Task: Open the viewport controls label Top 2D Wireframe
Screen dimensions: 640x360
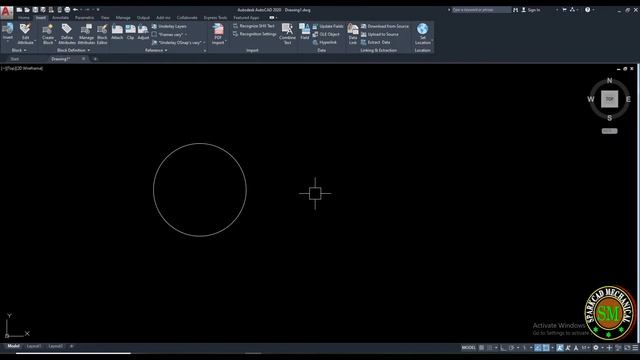Action: click(22, 68)
